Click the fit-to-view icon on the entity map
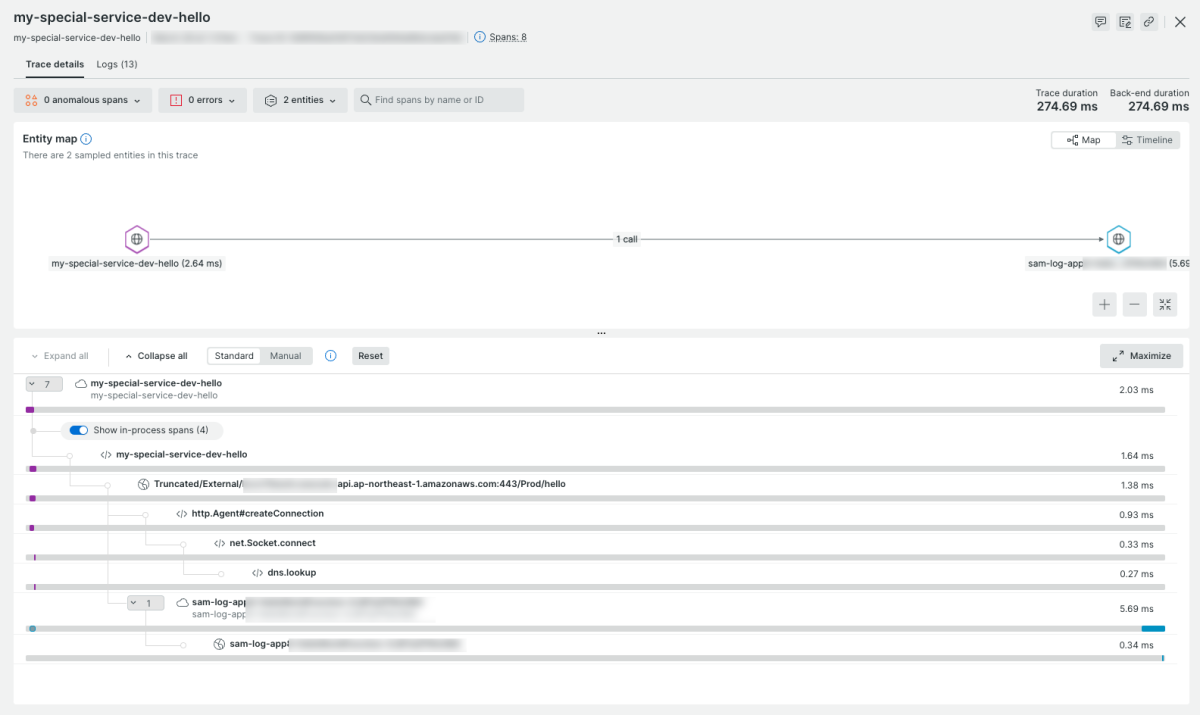The width and height of the screenshot is (1200, 715). (1165, 305)
